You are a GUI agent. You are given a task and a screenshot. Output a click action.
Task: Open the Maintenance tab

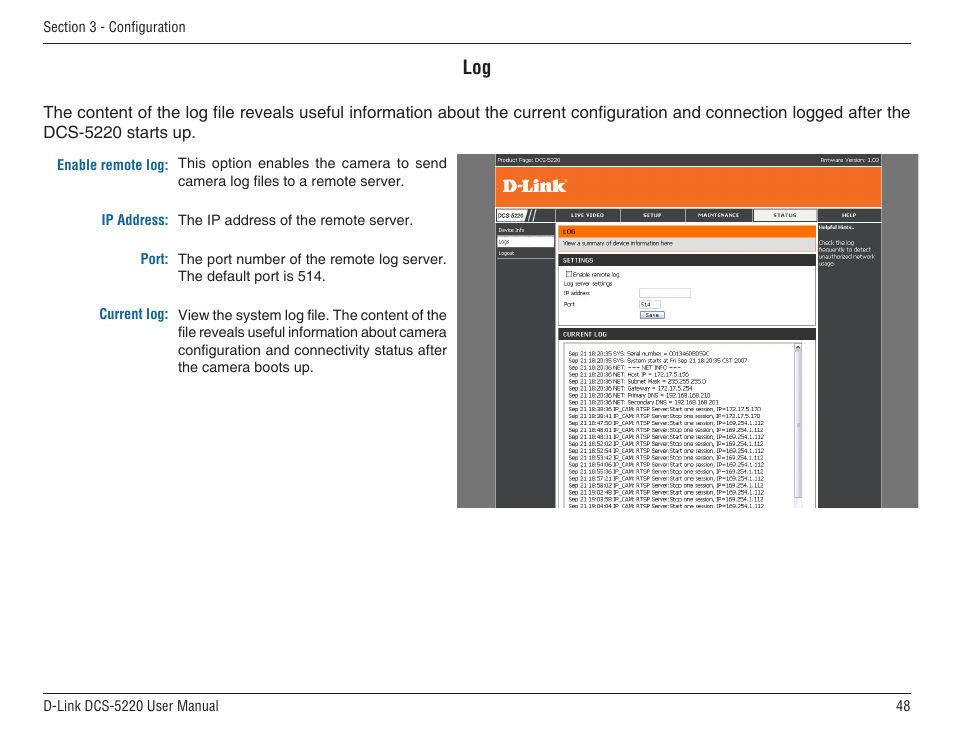[x=719, y=215]
